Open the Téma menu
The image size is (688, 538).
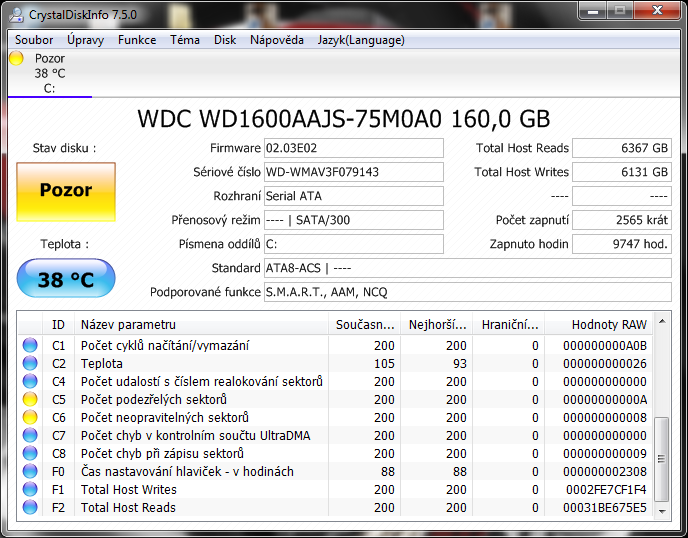point(185,40)
